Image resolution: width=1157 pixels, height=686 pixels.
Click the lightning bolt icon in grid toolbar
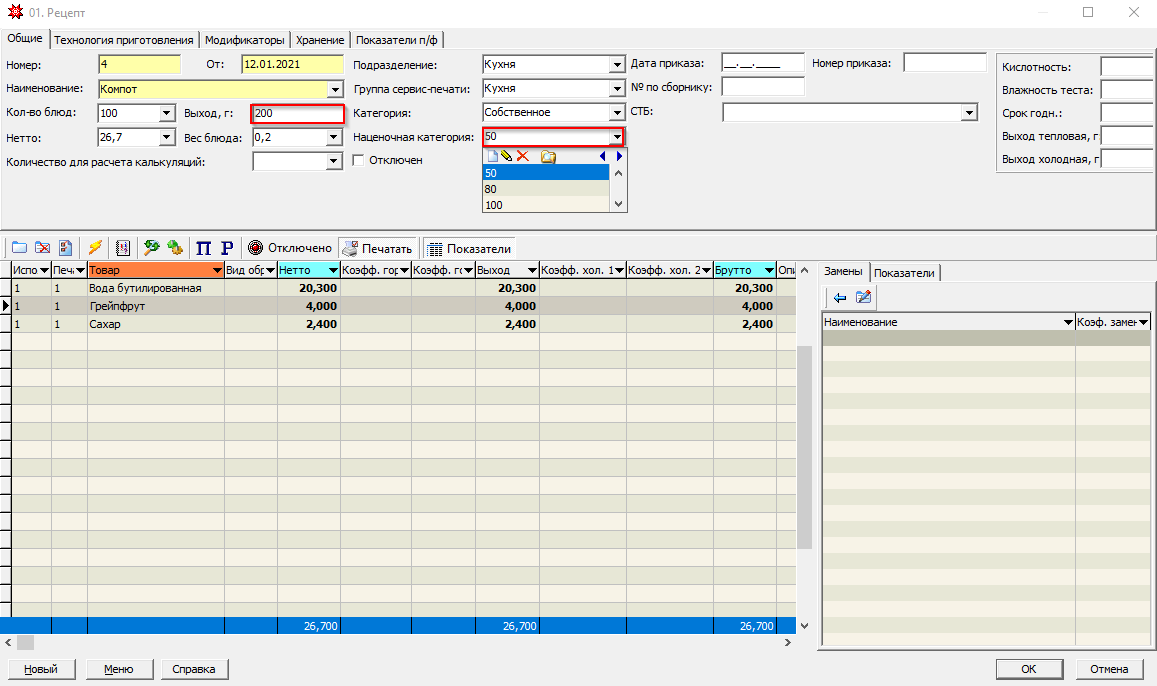click(x=95, y=247)
